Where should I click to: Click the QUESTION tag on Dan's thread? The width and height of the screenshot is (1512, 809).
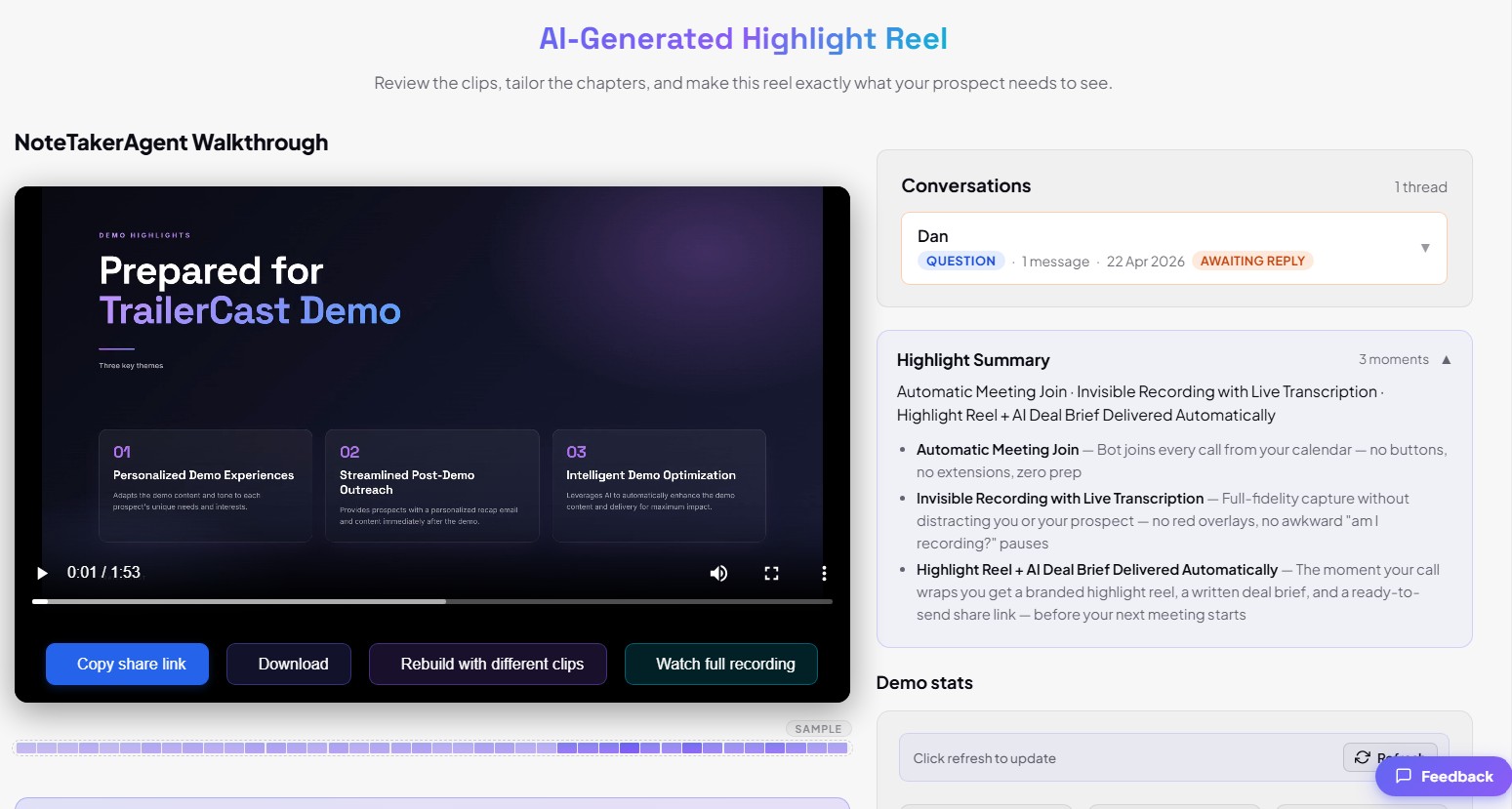pos(960,261)
